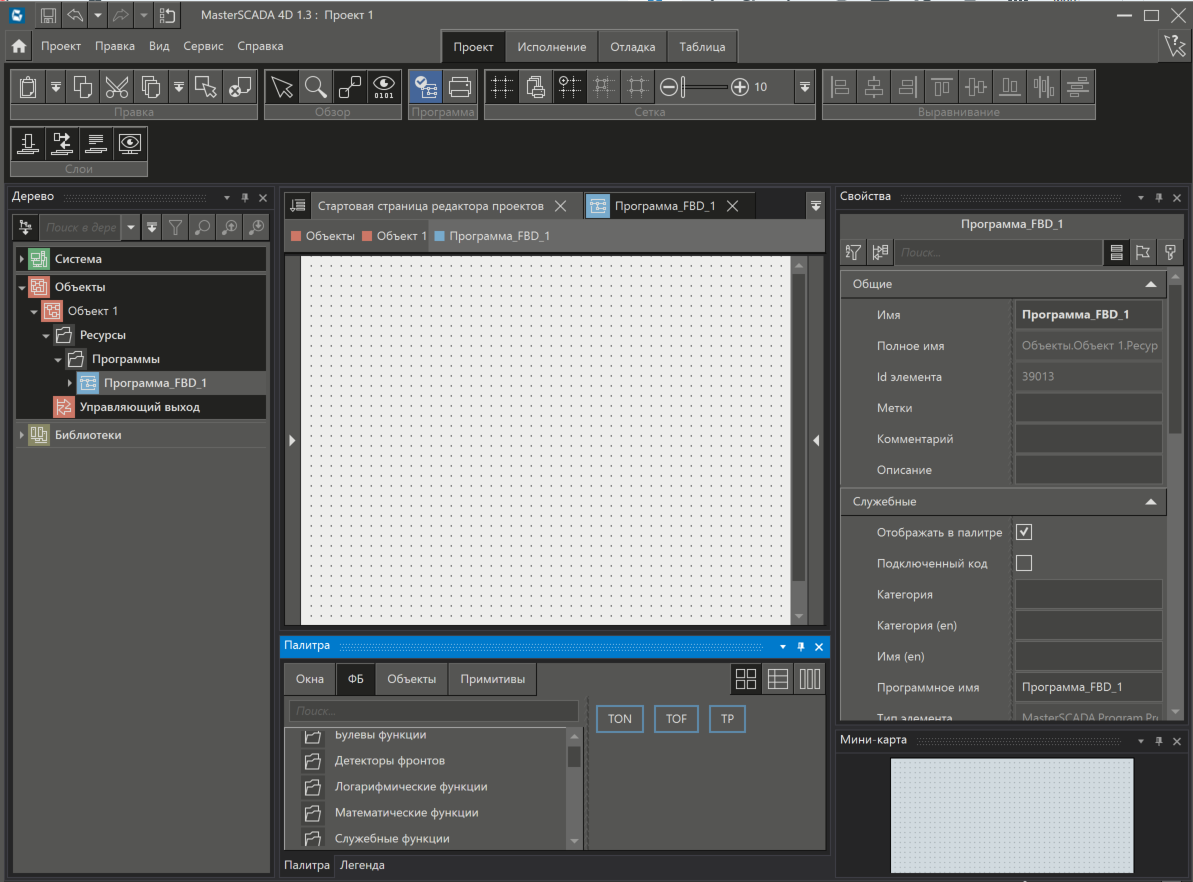Click the filter funnel icon in Дерево panel
Image resolution: width=1193 pixels, height=882 pixels.
(175, 227)
